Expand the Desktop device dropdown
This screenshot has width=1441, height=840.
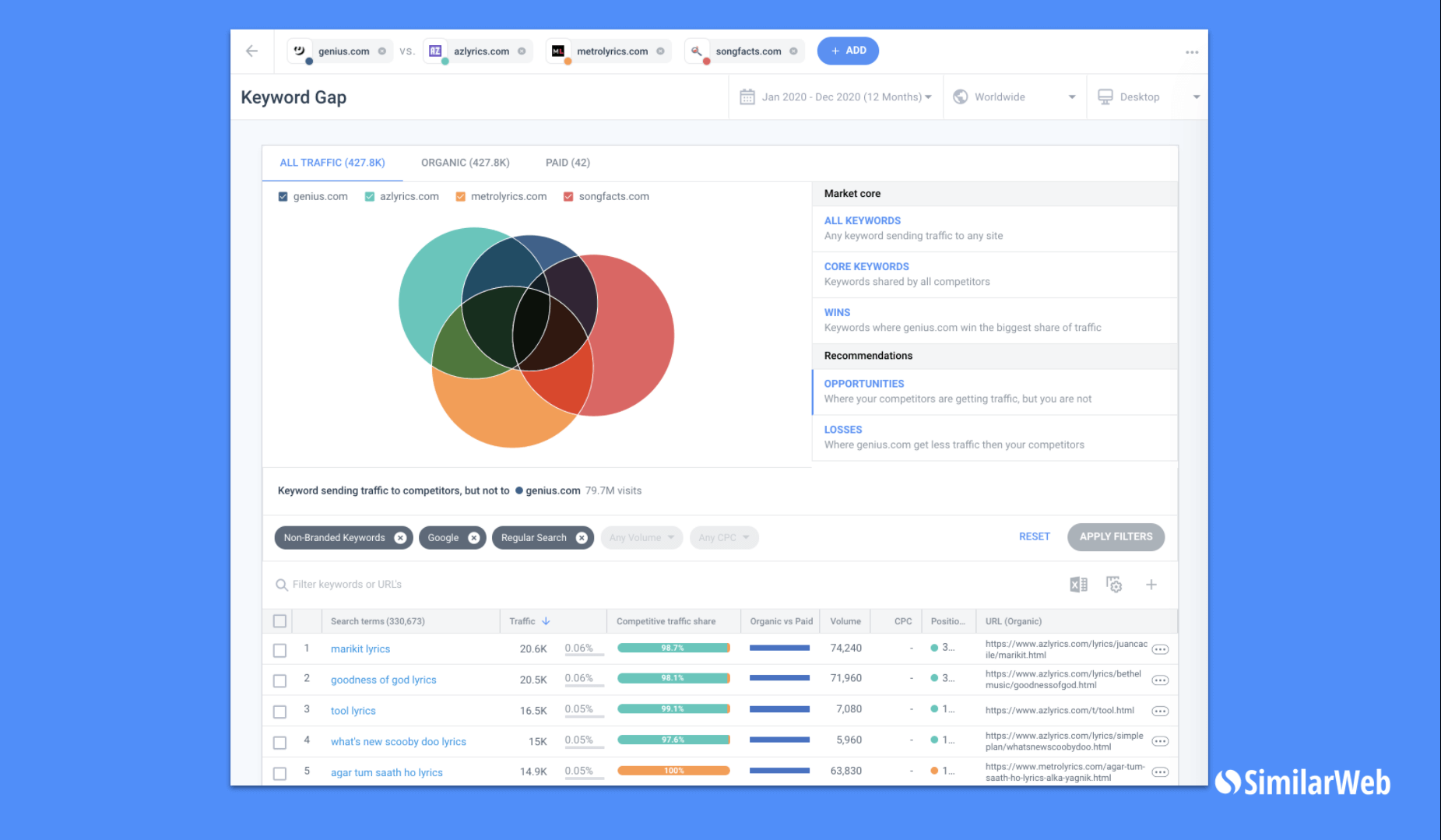pyautogui.click(x=1197, y=97)
